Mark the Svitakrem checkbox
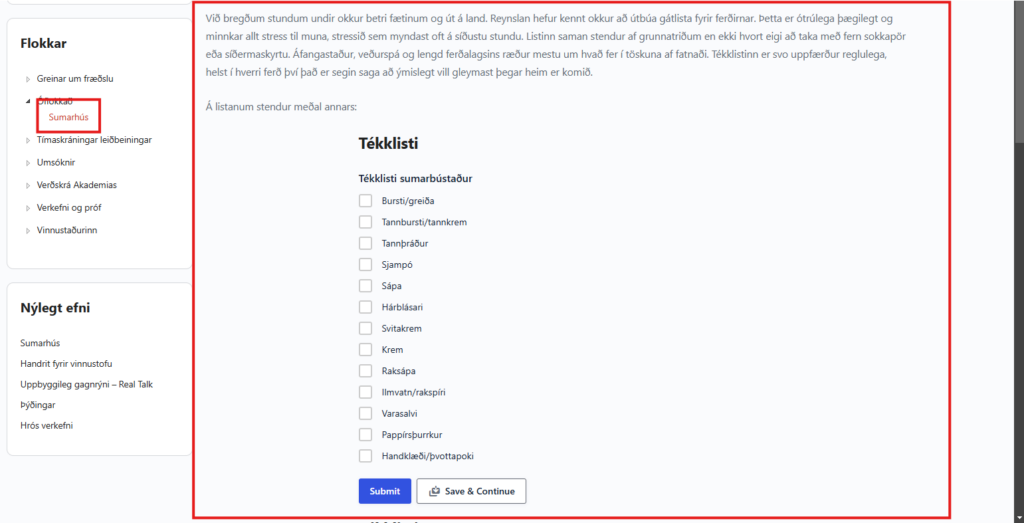This screenshot has height=523, width=1024. [365, 328]
